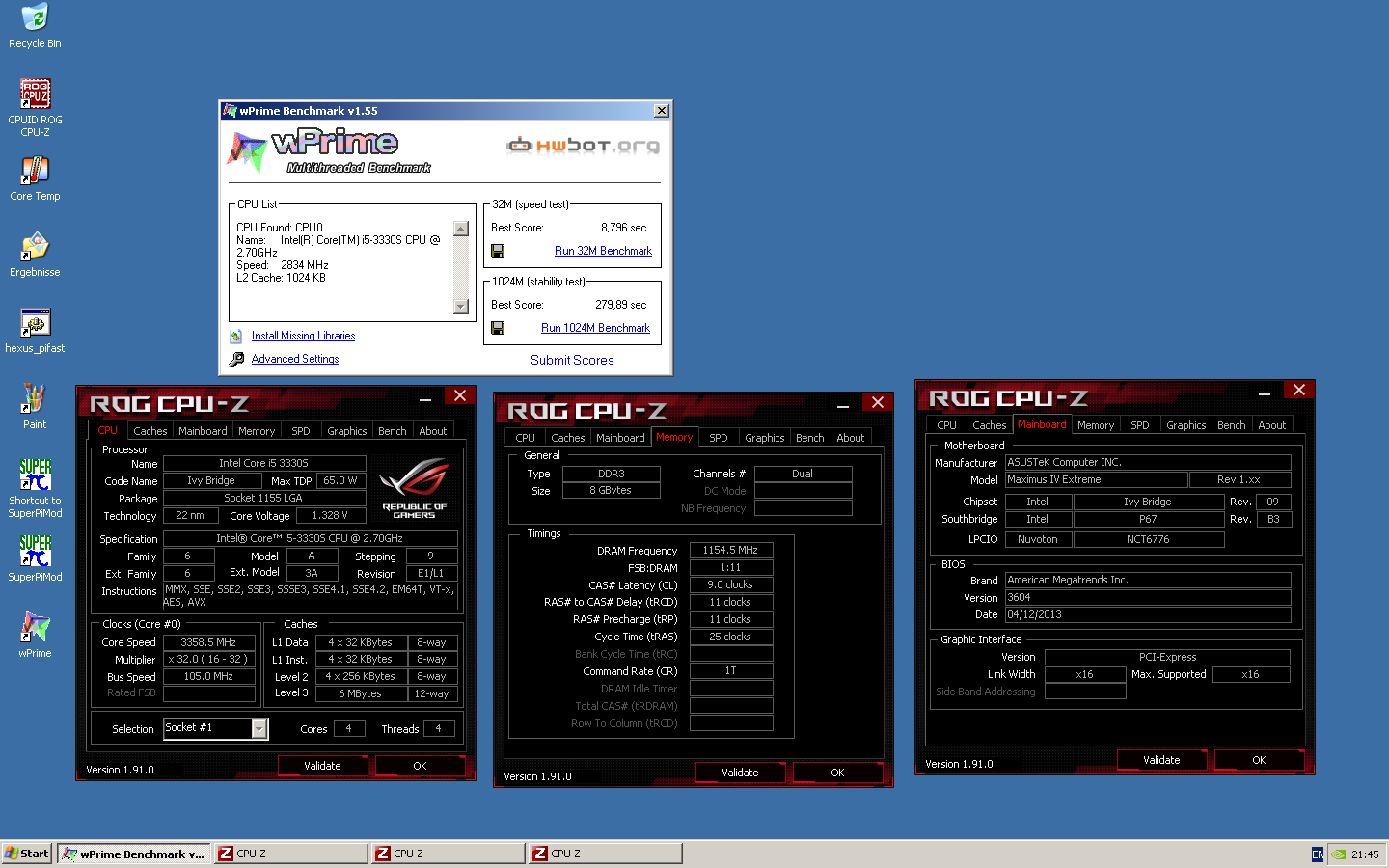The image size is (1389, 868).
Task: Run the 32M Benchmark
Action: tap(603, 251)
